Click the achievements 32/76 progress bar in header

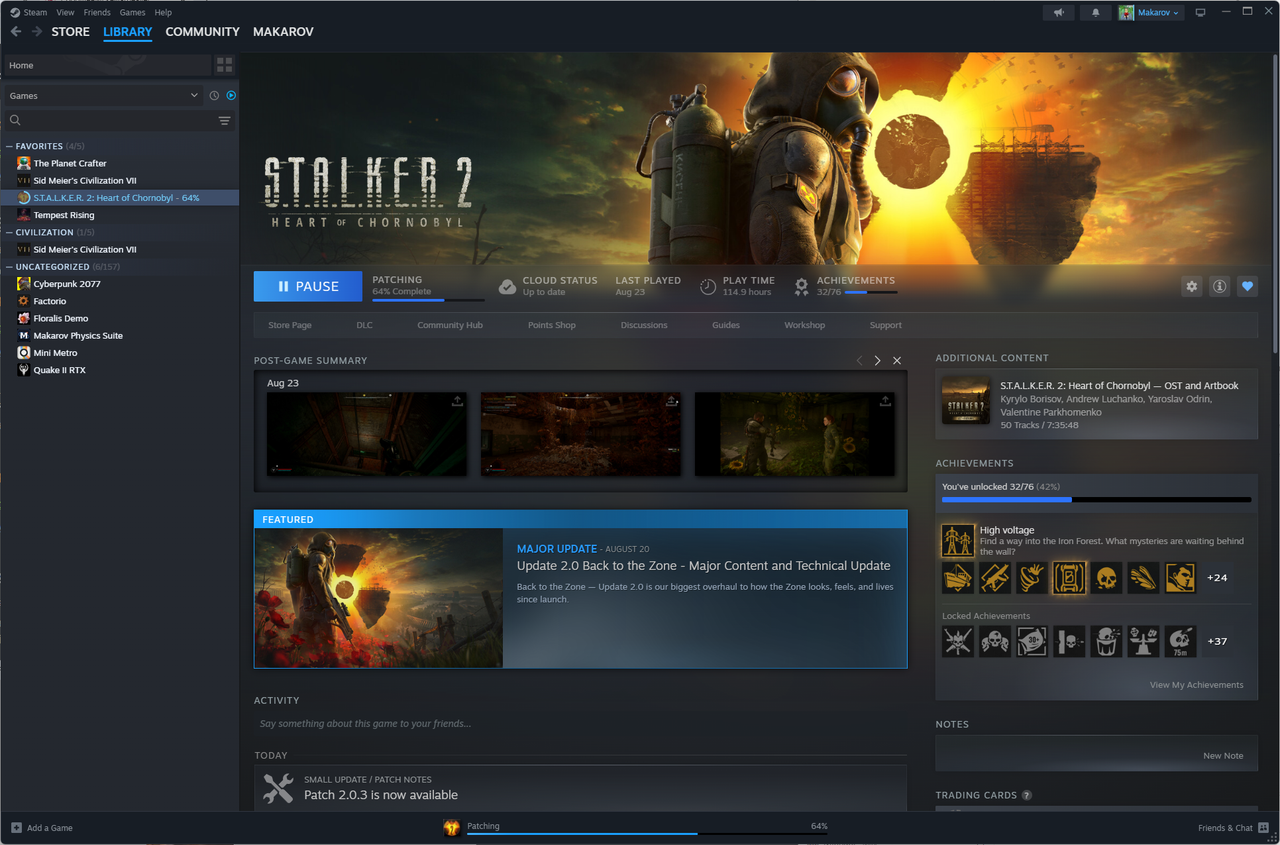click(x=871, y=292)
